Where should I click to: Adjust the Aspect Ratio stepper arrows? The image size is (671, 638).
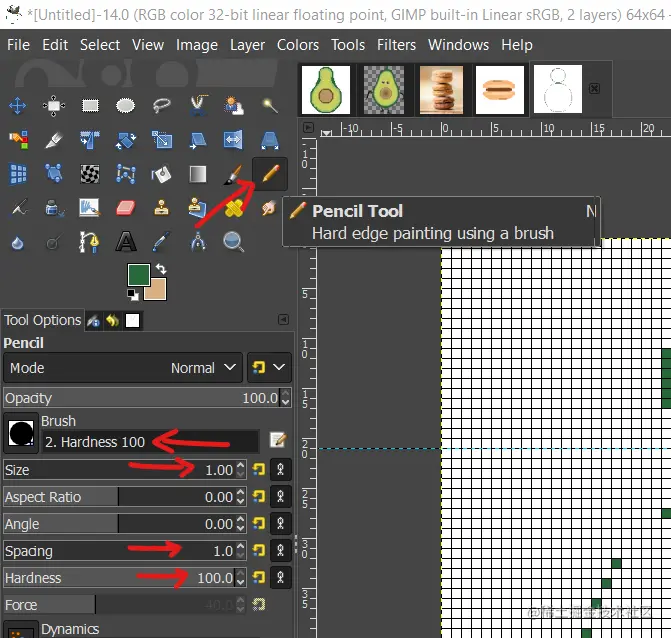tap(240, 497)
